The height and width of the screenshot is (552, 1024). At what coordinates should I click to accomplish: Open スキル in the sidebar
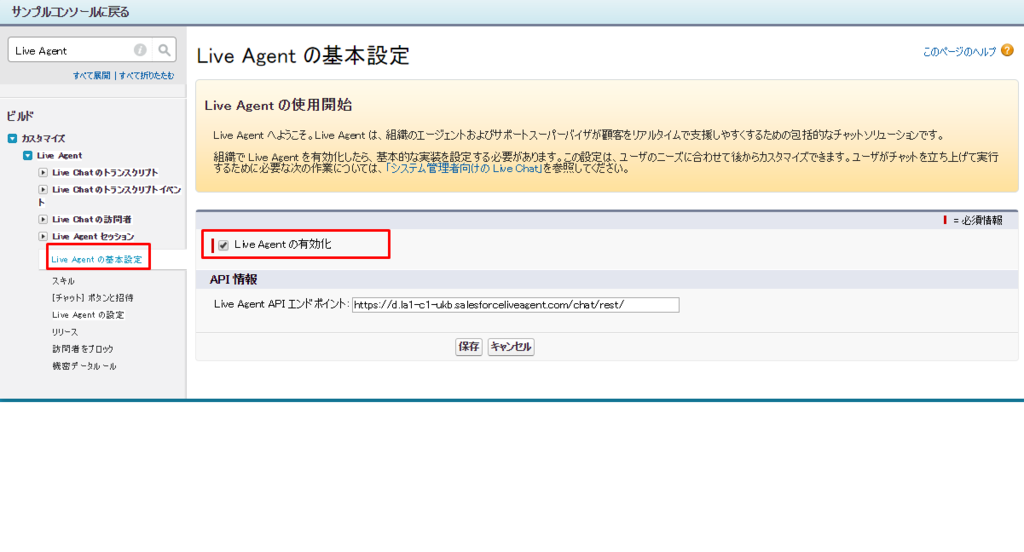point(63,281)
